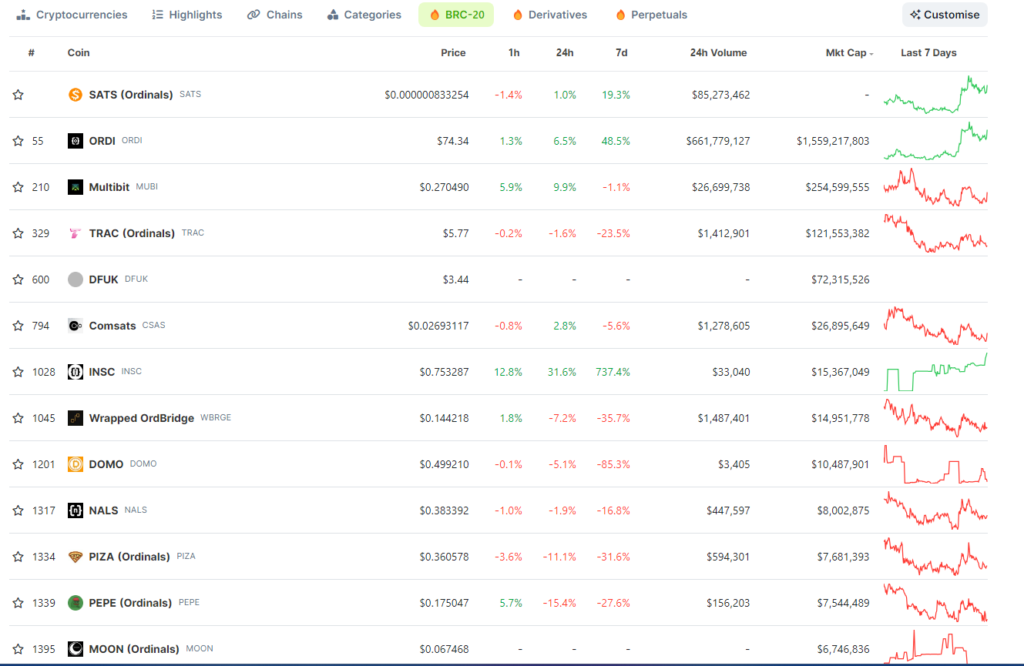Screen dimensions: 1024x666
Task: Toggle the watchlist star for DFUK
Action: tap(18, 279)
